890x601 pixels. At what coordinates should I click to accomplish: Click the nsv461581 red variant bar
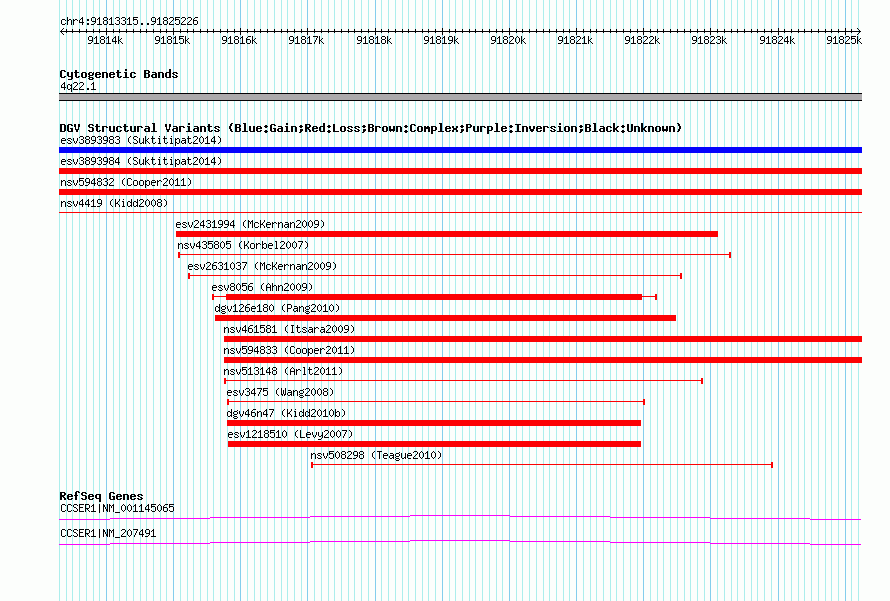click(543, 339)
